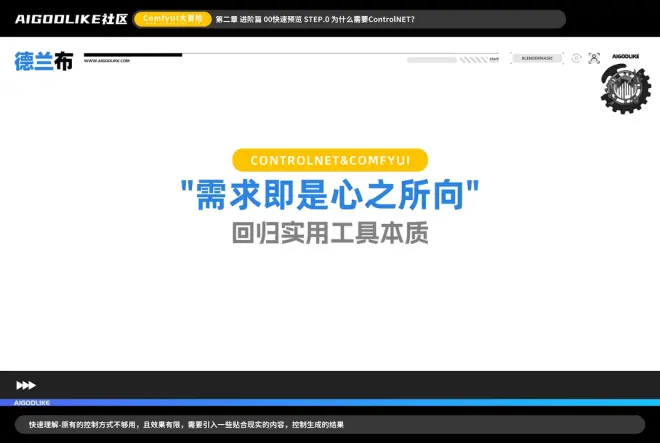
Task: Click the gear-shaped AIGODLIKE logo emblem
Action: [x=625, y=93]
